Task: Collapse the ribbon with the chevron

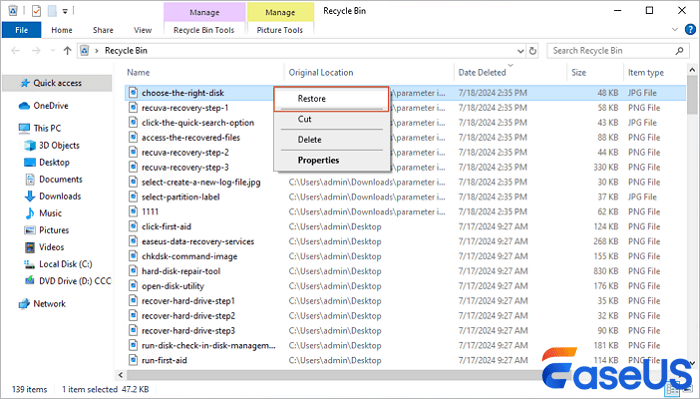Action: pyautogui.click(x=675, y=30)
